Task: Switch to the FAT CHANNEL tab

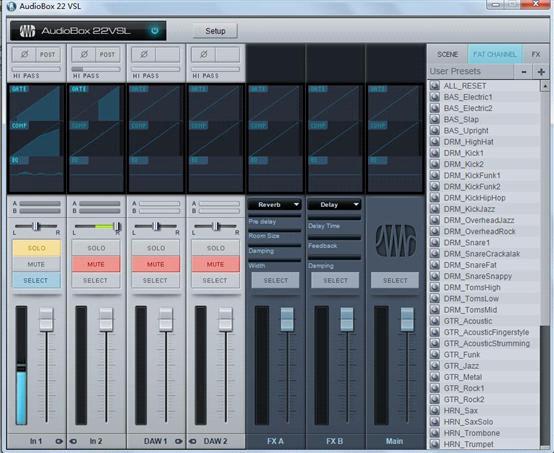Action: tap(495, 54)
